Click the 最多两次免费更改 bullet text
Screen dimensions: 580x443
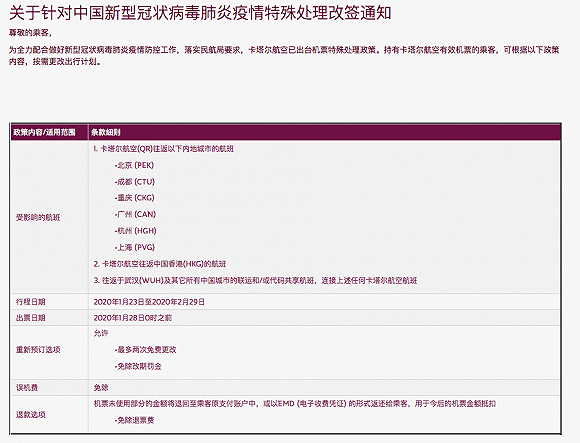coord(146,349)
